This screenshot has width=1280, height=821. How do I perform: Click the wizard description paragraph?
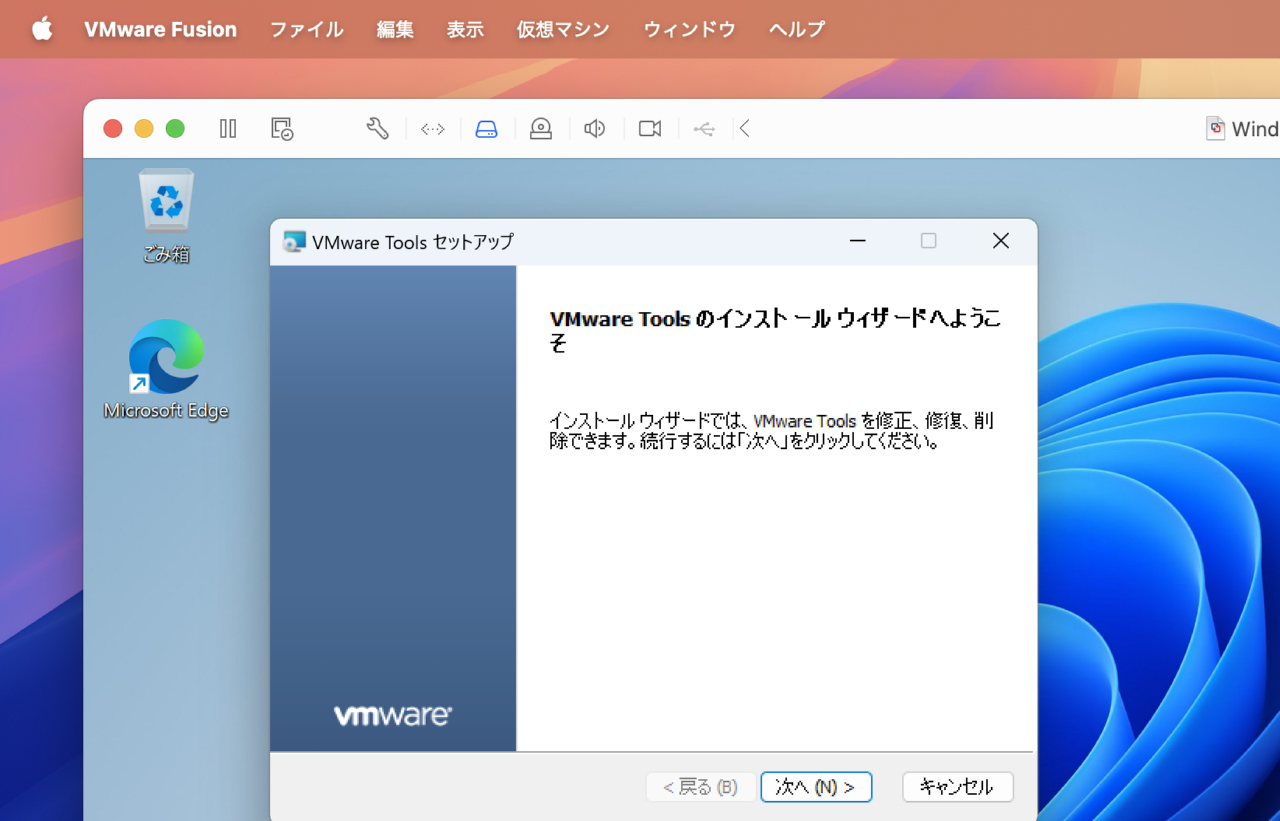click(x=772, y=431)
